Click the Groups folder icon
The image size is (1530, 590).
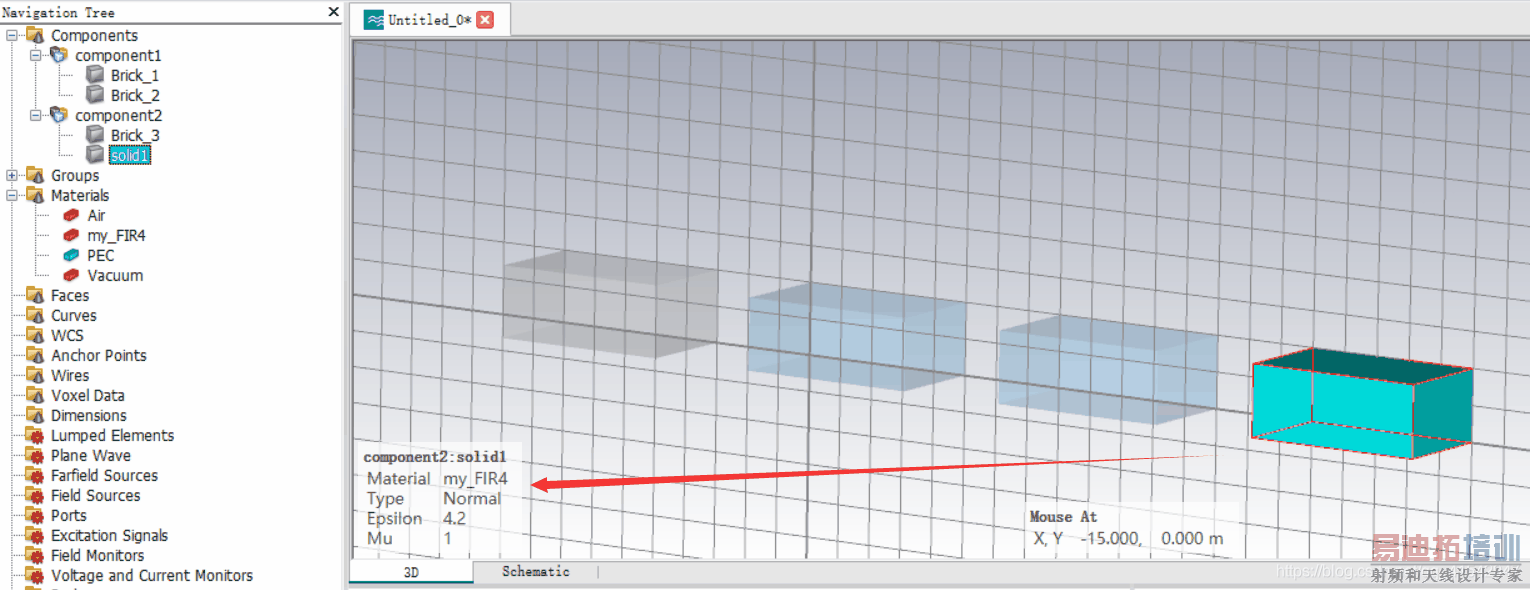[36, 175]
